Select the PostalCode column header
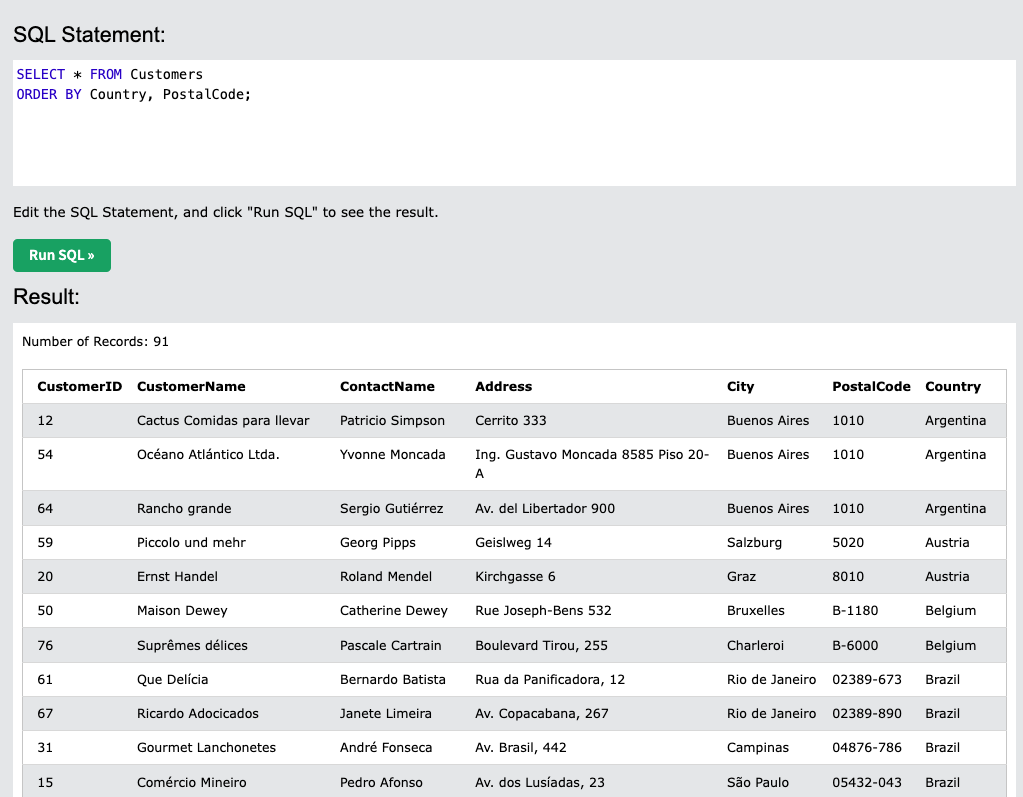 [x=871, y=386]
